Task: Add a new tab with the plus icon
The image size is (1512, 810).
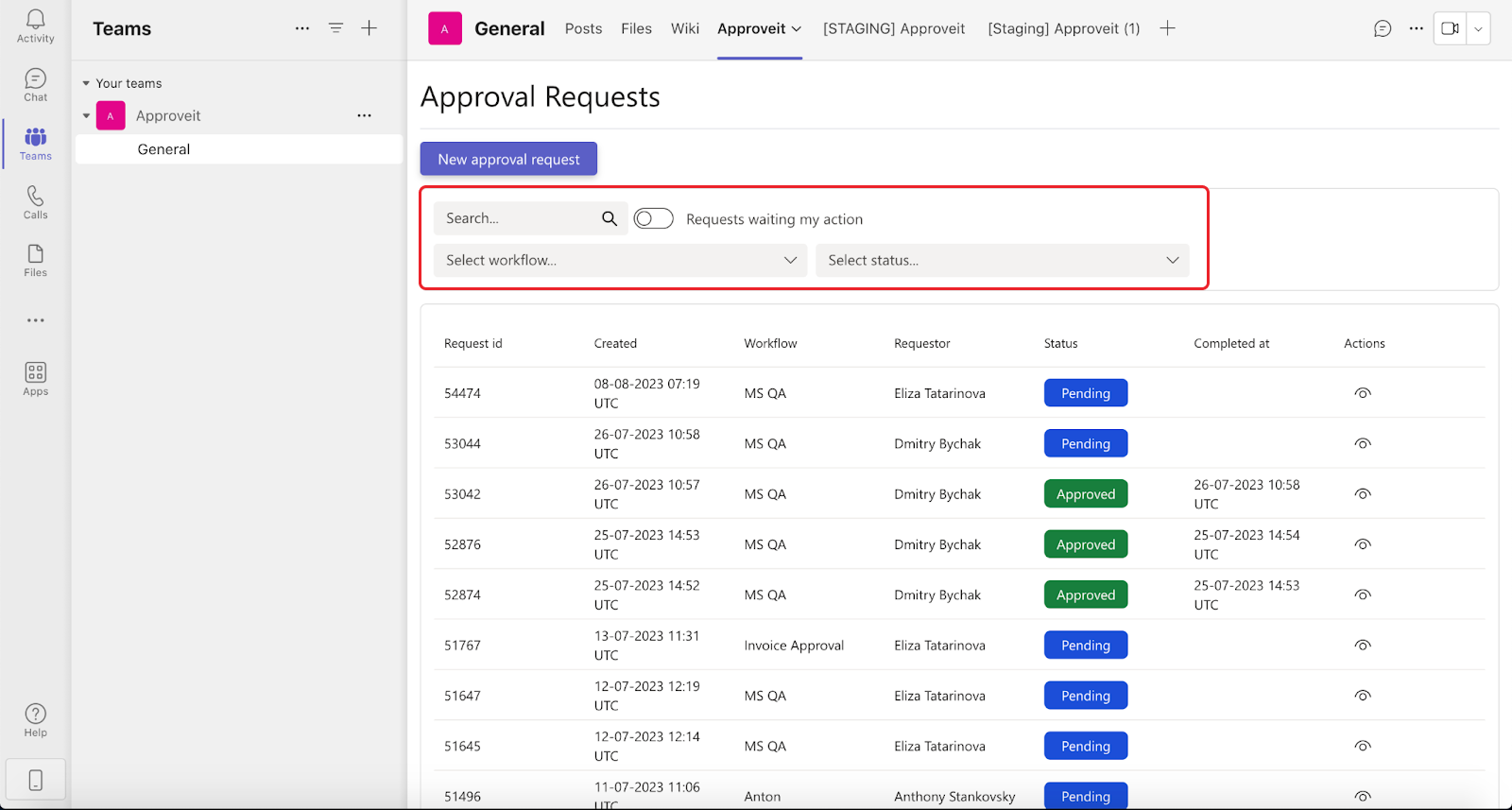Action: pos(1168,28)
